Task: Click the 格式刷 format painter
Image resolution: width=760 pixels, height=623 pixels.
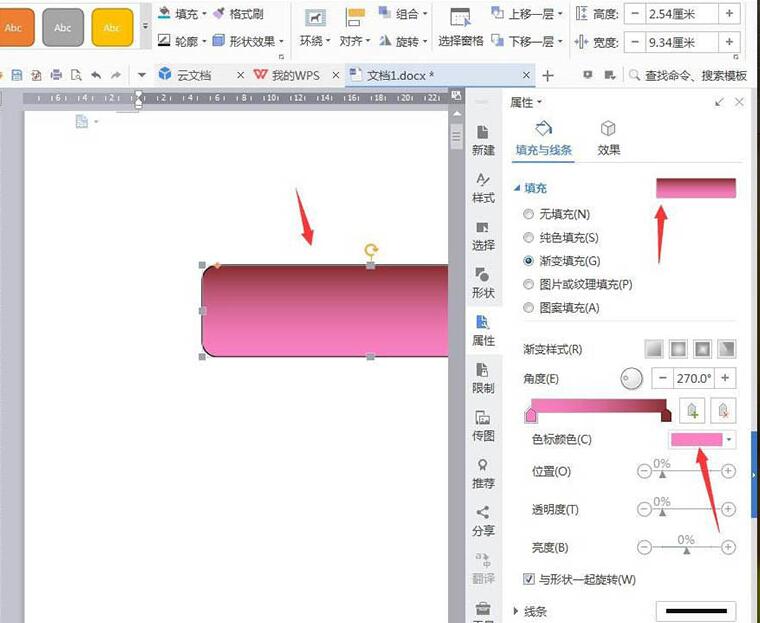Action: click(x=239, y=14)
